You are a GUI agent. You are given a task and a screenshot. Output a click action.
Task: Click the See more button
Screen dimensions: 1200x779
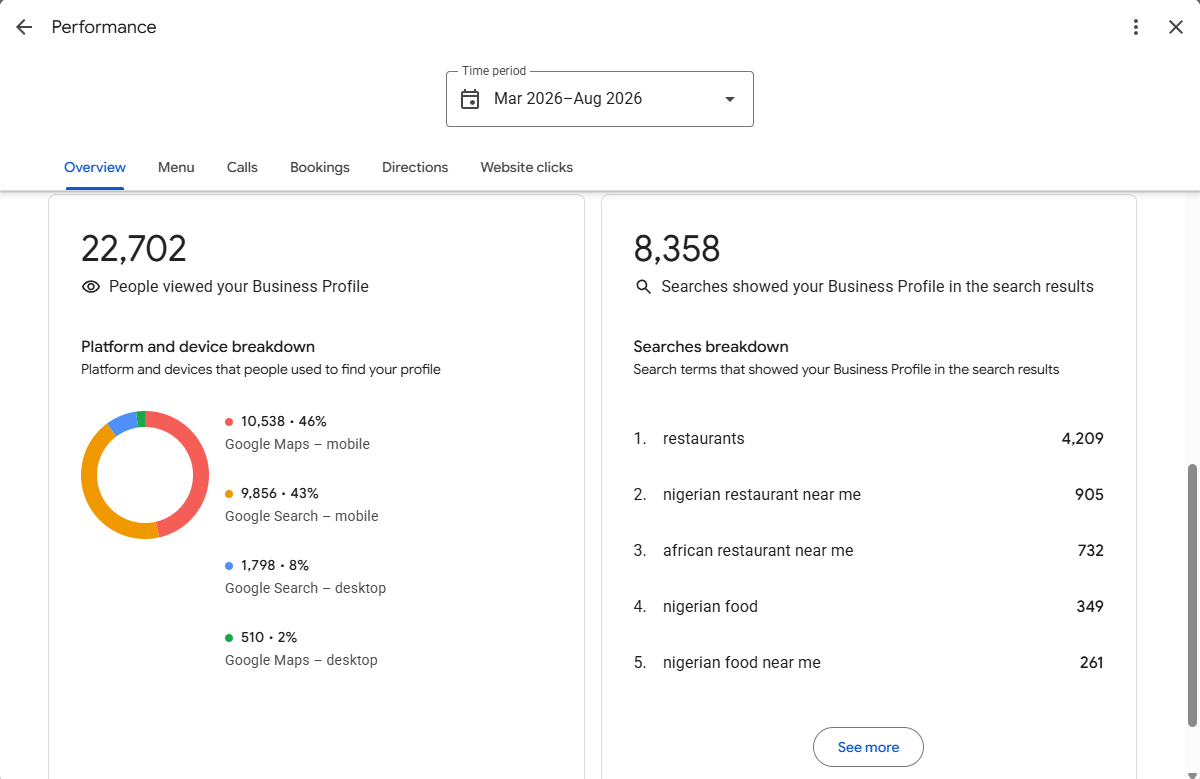tap(868, 747)
